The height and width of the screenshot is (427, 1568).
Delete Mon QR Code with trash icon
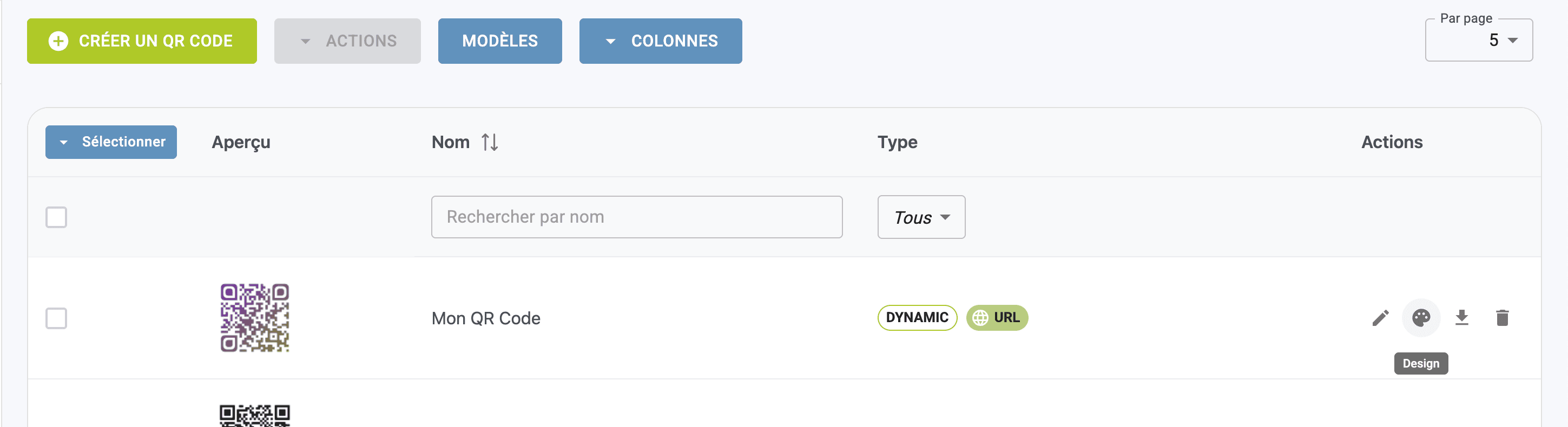1501,317
